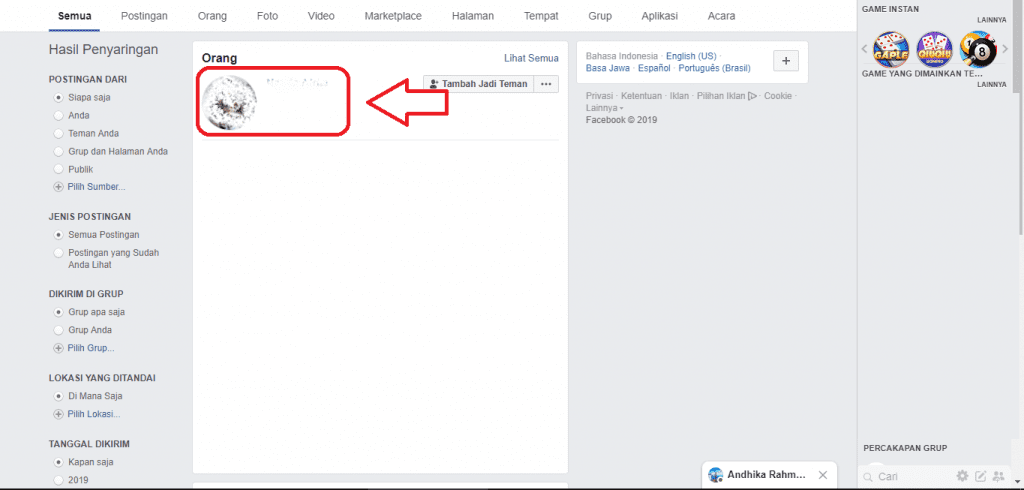Close the Andhika Rahm... chat tab
1024x490 pixels.
tap(823, 475)
